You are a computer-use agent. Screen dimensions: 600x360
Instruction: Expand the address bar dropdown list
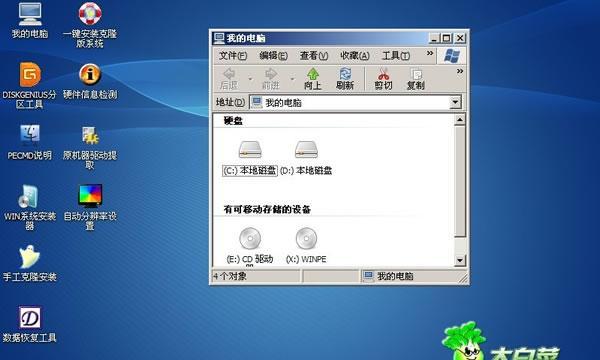[455, 102]
